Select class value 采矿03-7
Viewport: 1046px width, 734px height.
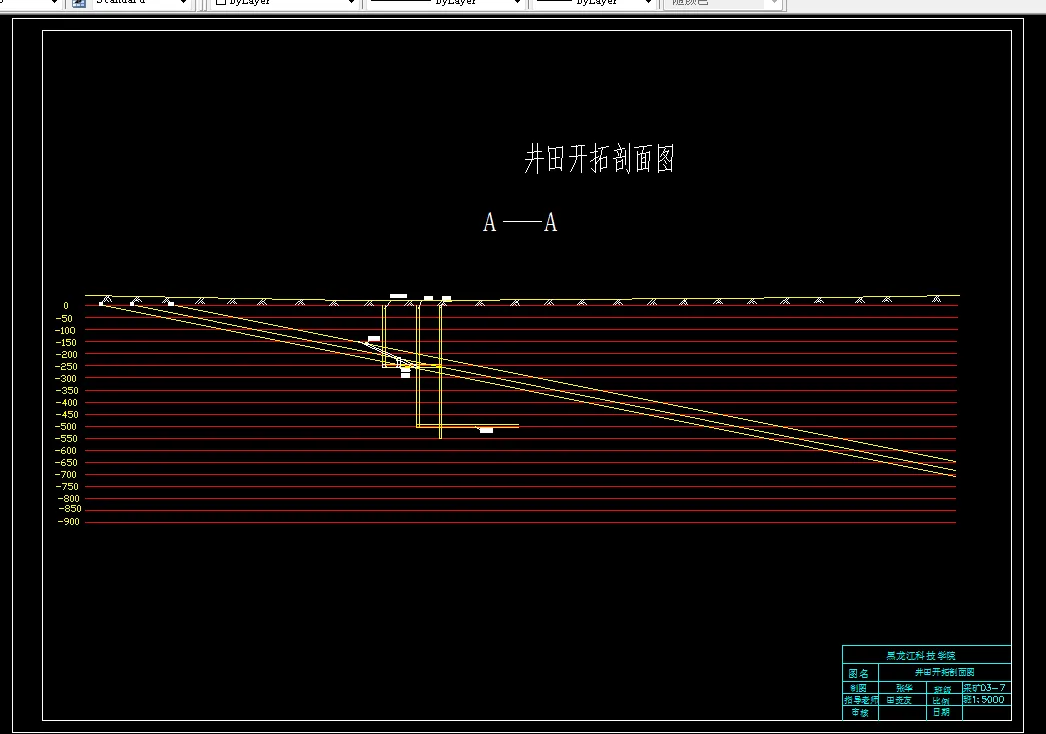coord(985,687)
